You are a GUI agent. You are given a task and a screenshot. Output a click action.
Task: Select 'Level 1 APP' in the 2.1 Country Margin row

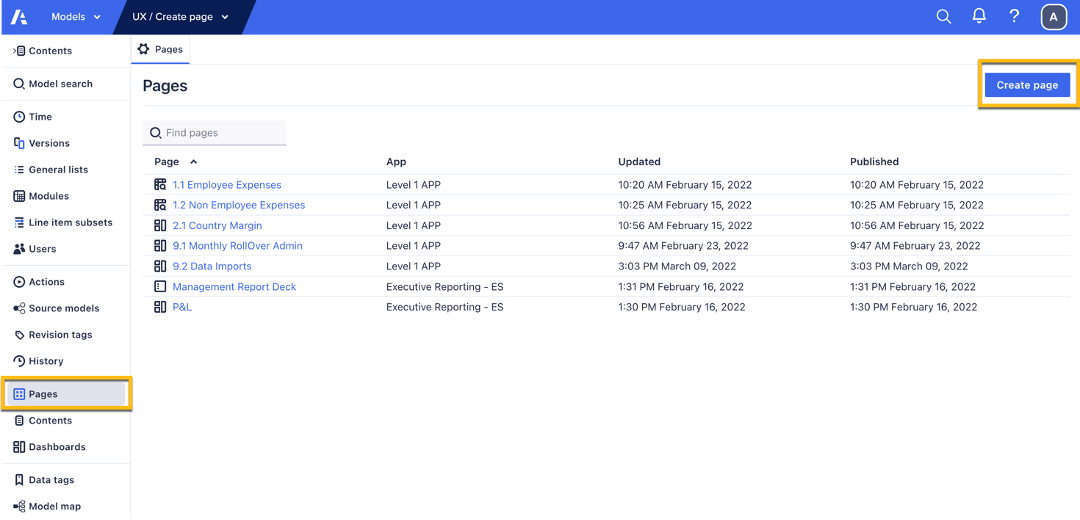coord(413,225)
